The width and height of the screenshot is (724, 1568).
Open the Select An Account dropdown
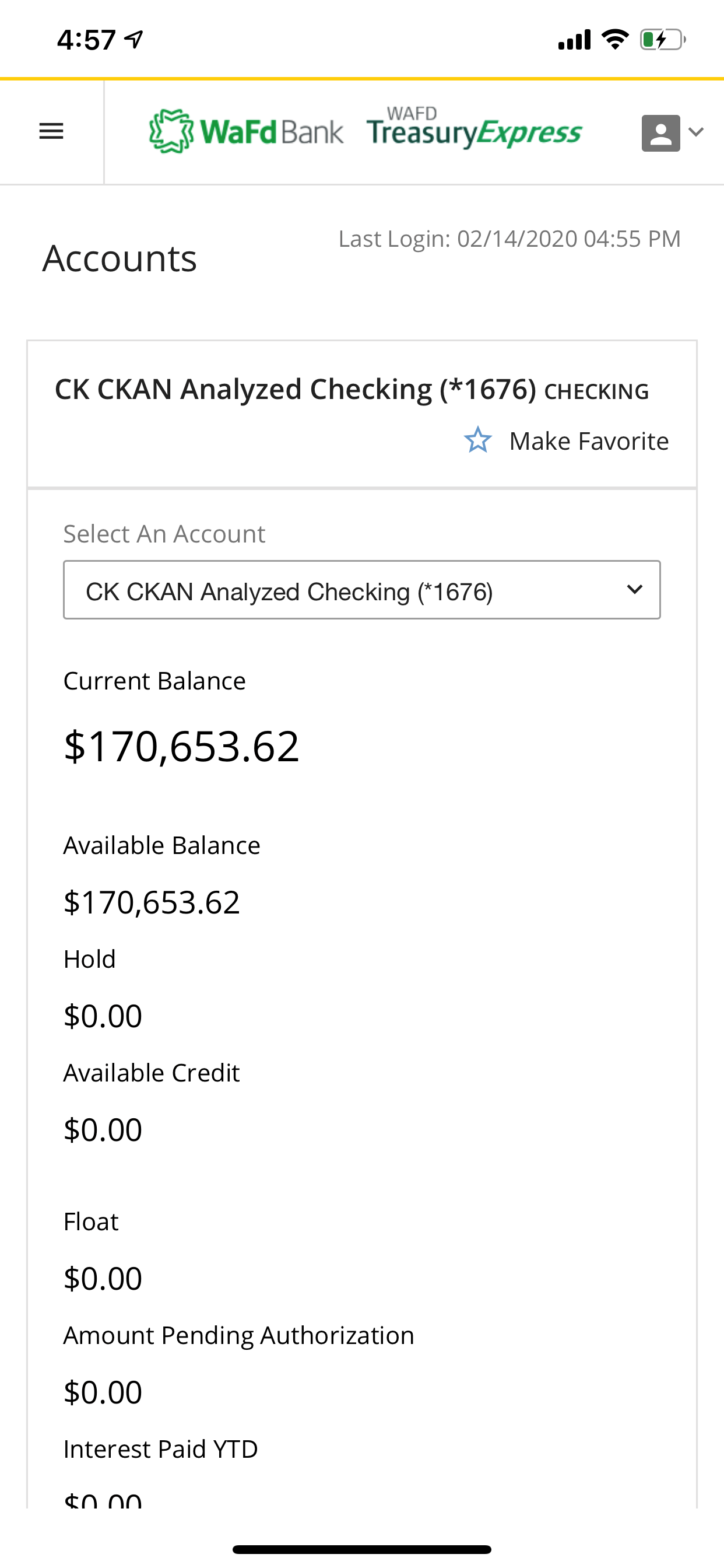[x=362, y=590]
